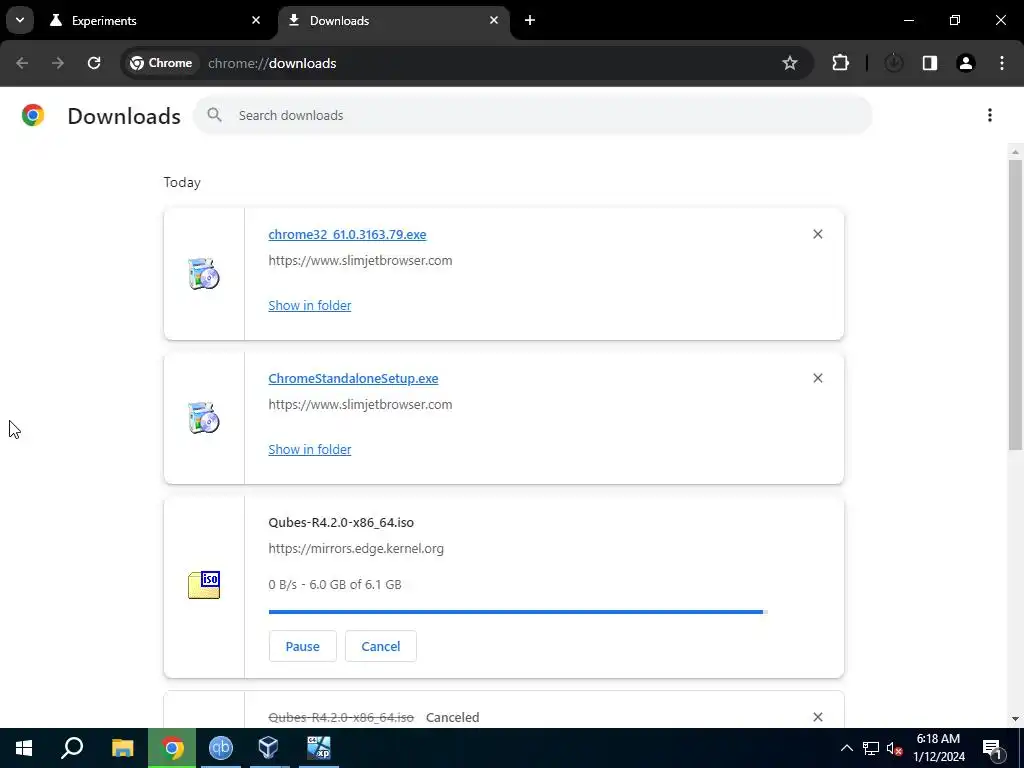Image resolution: width=1024 pixels, height=768 pixels.
Task: Click the page vertical scrollbar thumb
Action: [x=1015, y=305]
